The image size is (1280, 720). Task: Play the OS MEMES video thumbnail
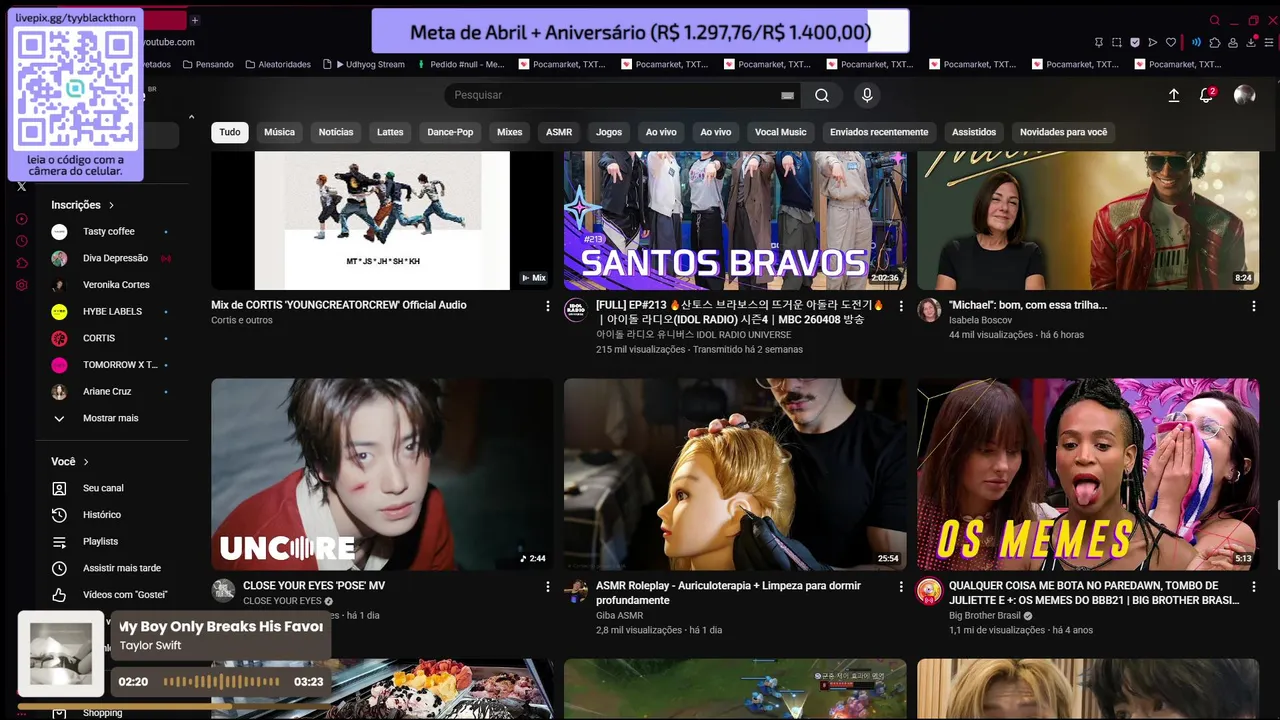tap(1088, 474)
